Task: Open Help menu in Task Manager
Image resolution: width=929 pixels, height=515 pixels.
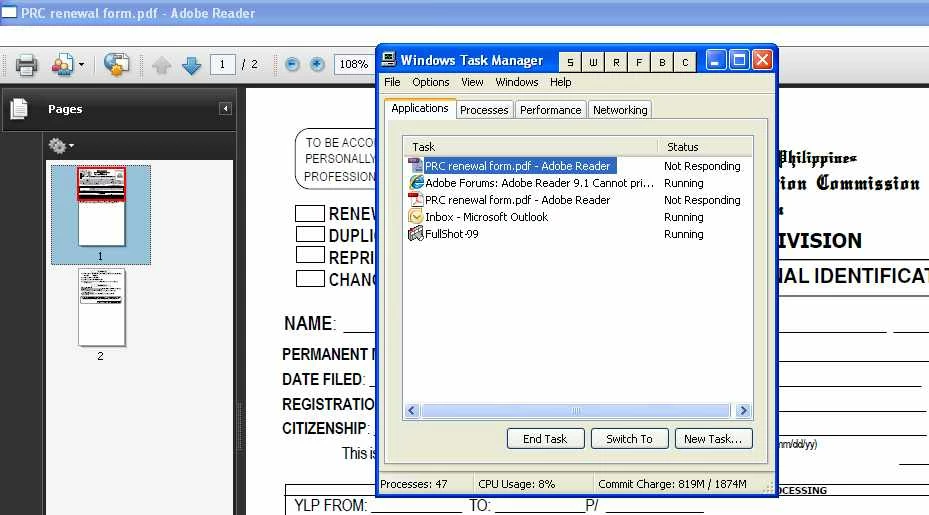Action: (x=560, y=82)
